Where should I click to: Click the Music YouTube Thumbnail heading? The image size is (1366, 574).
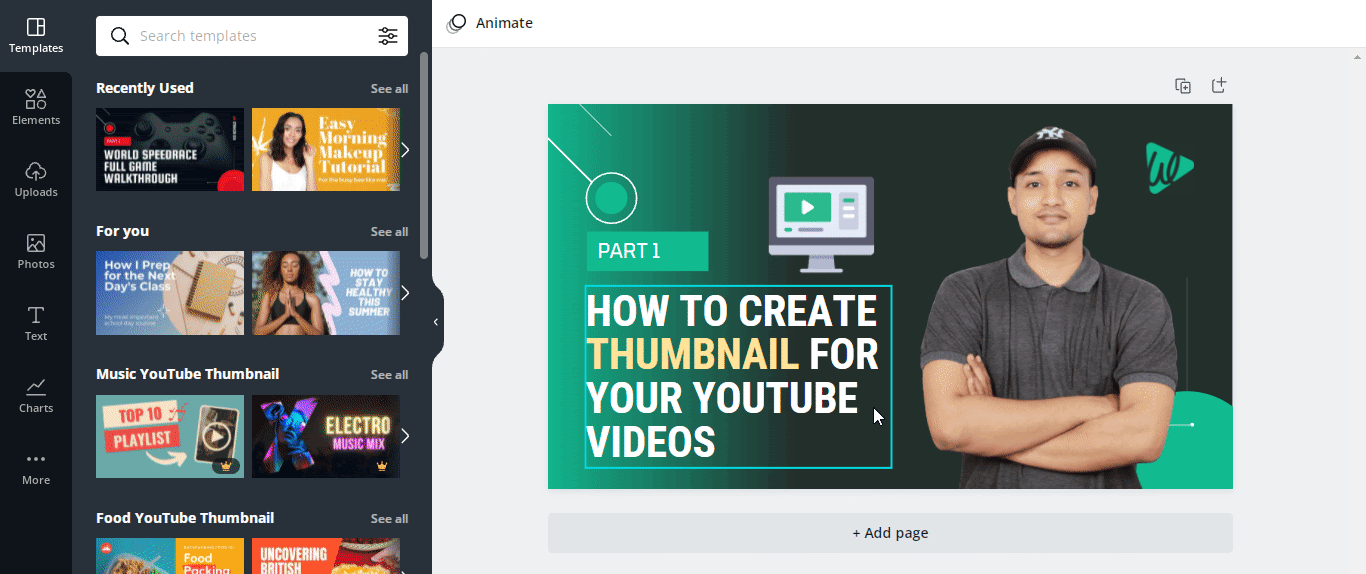[x=188, y=374]
